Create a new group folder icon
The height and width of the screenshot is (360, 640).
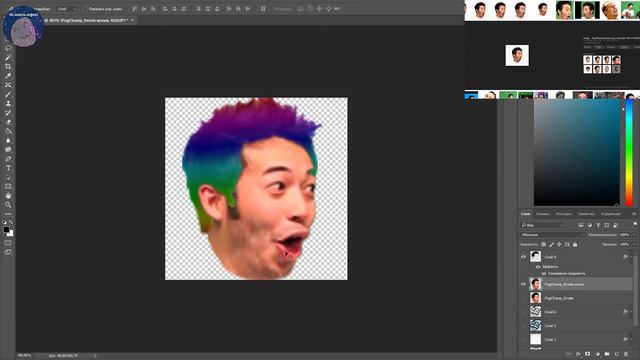point(607,354)
